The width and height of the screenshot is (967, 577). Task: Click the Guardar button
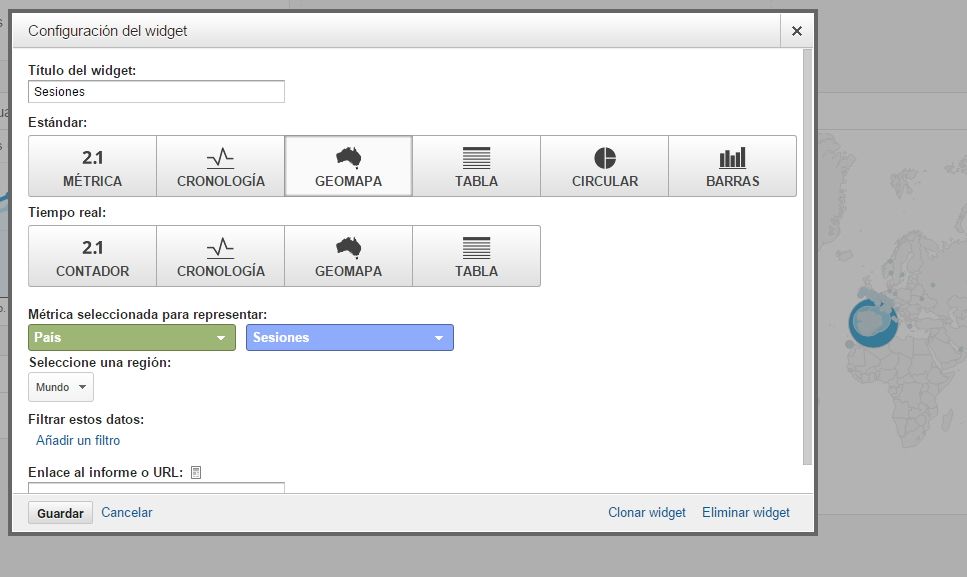[x=60, y=513]
